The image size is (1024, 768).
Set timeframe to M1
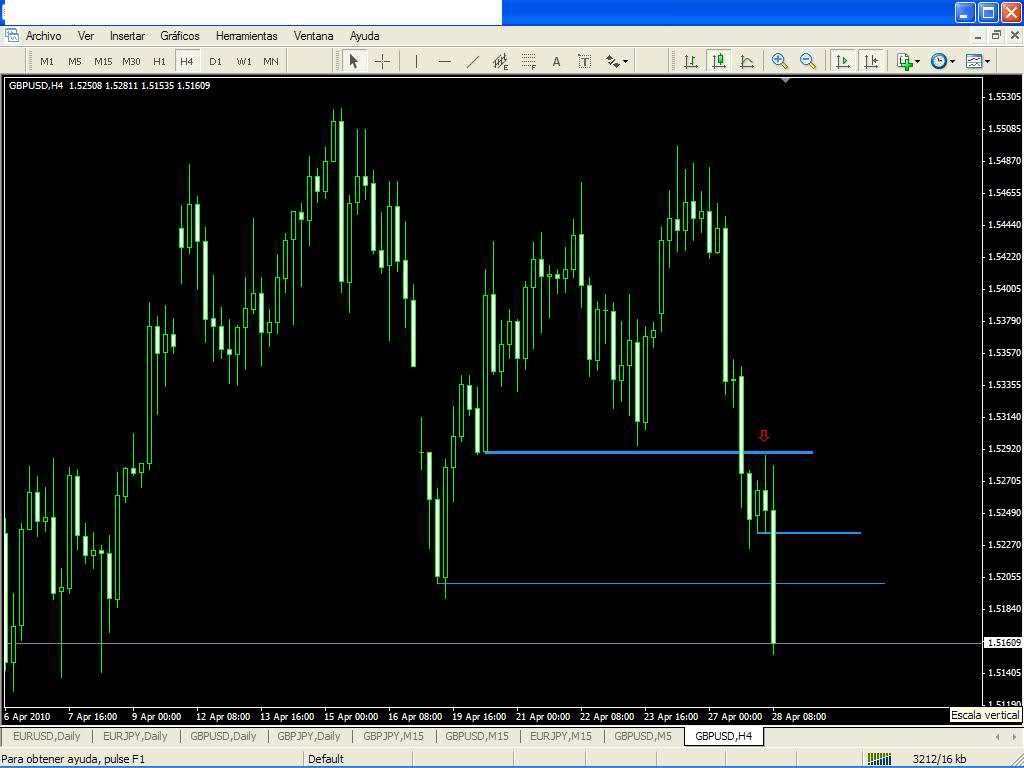47,61
